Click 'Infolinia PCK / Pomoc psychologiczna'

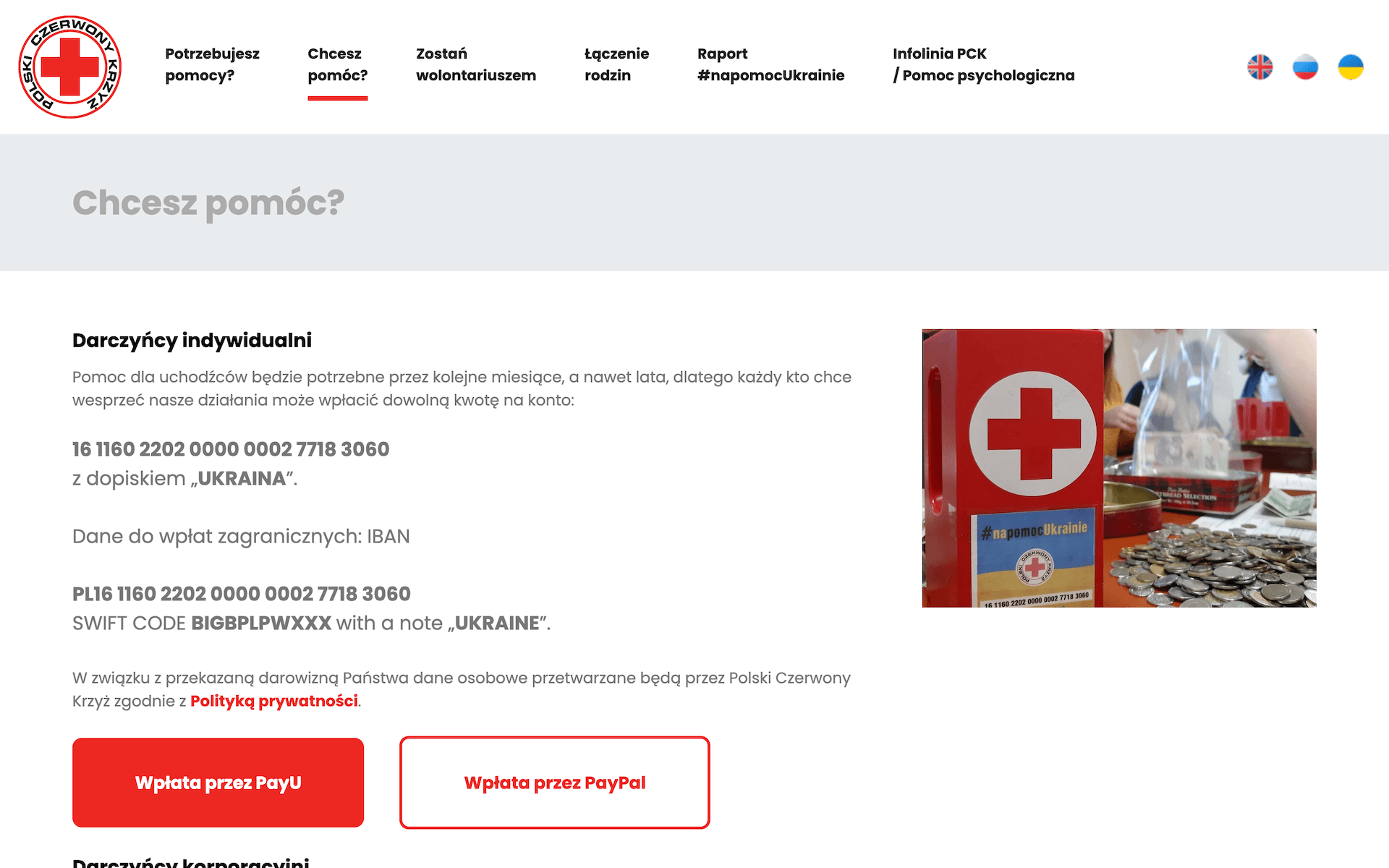pos(983,64)
